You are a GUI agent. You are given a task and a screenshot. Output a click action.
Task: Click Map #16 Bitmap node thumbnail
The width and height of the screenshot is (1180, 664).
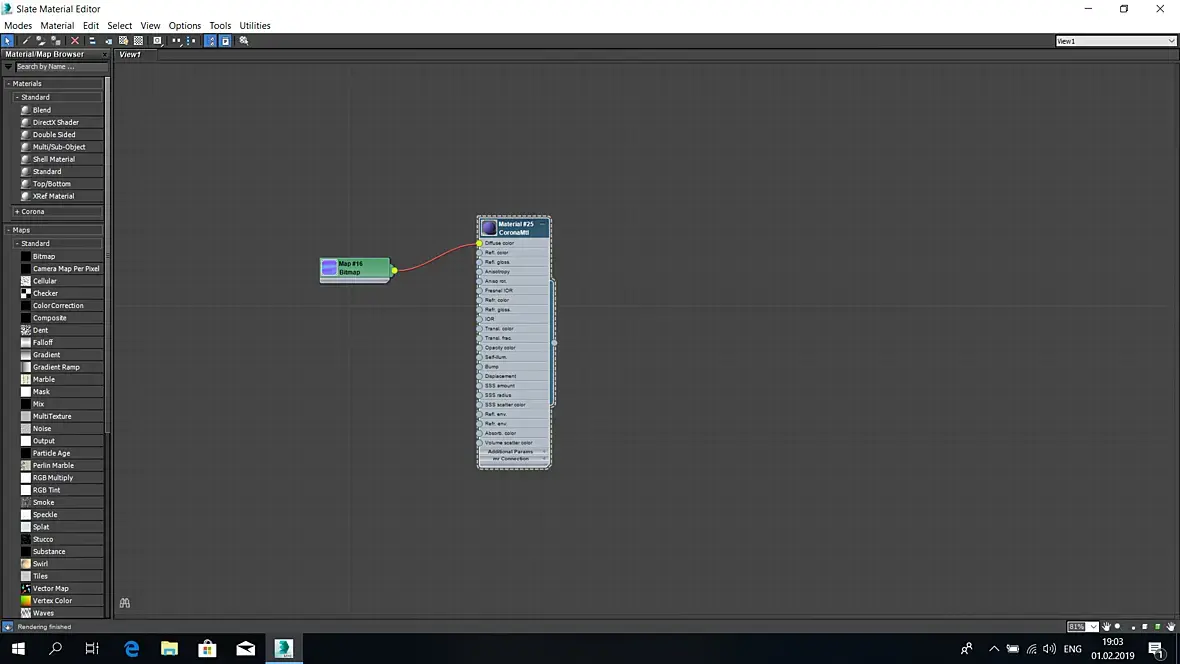(x=329, y=268)
